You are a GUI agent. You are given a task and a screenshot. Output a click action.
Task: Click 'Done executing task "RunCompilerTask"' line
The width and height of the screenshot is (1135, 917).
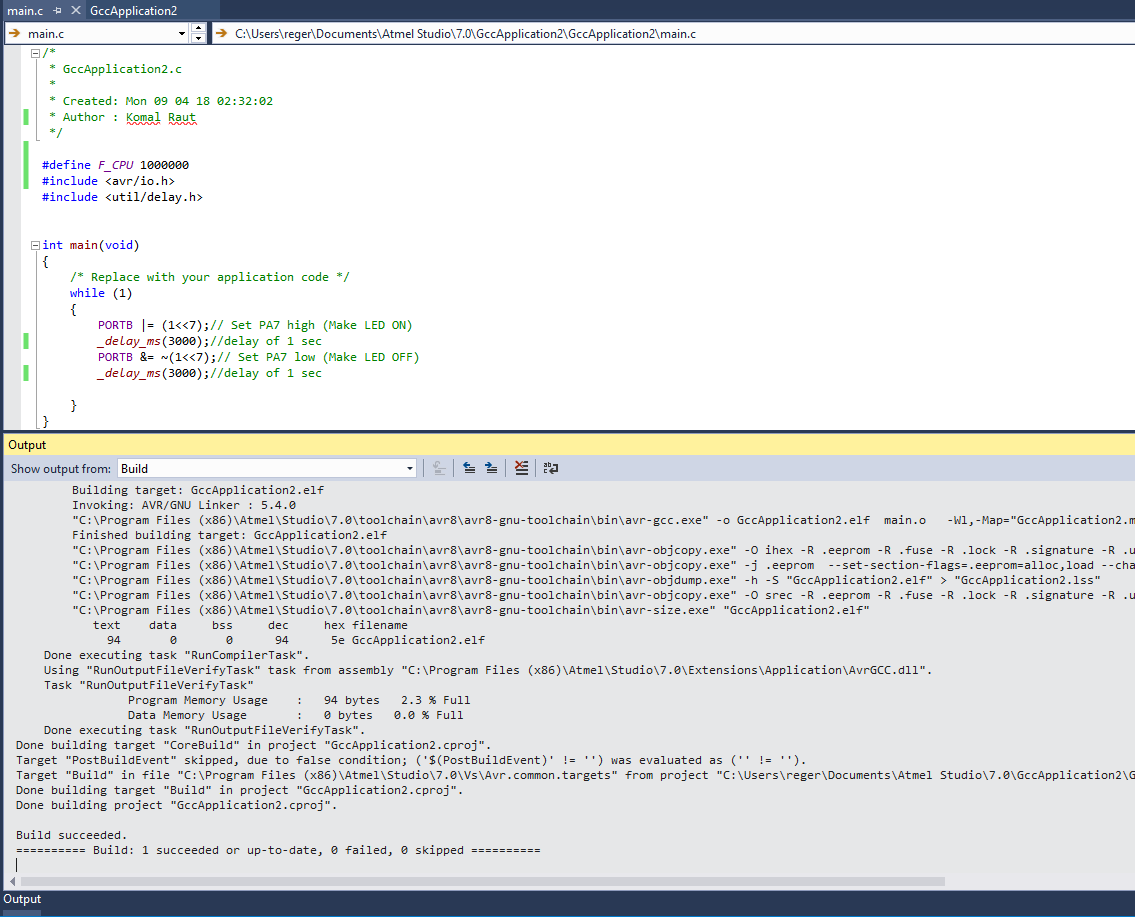click(177, 656)
